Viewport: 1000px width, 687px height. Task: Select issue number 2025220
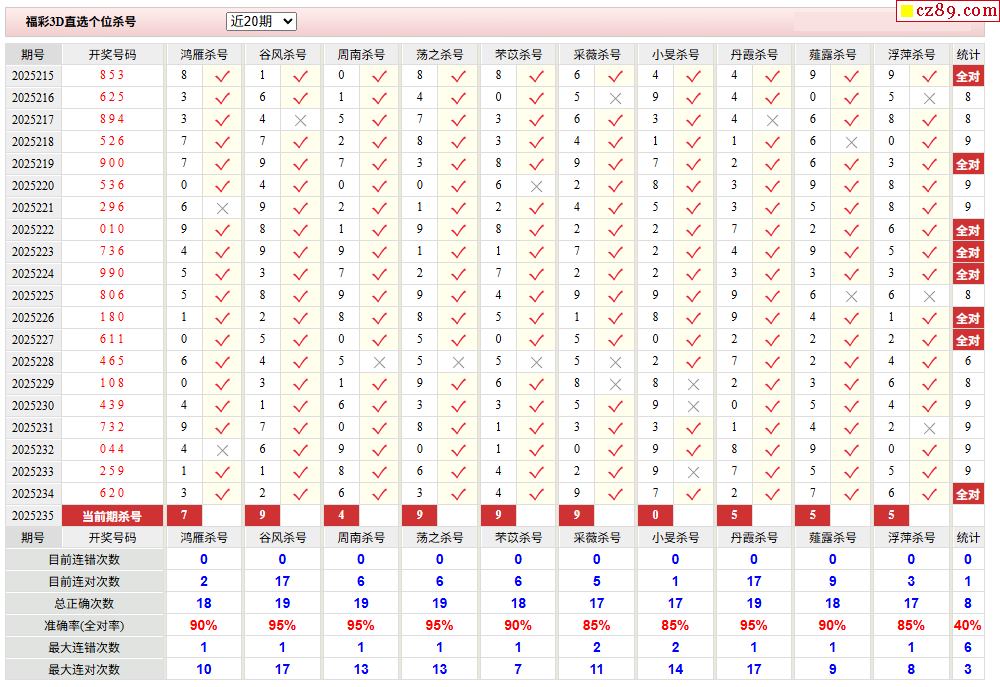(x=33, y=186)
